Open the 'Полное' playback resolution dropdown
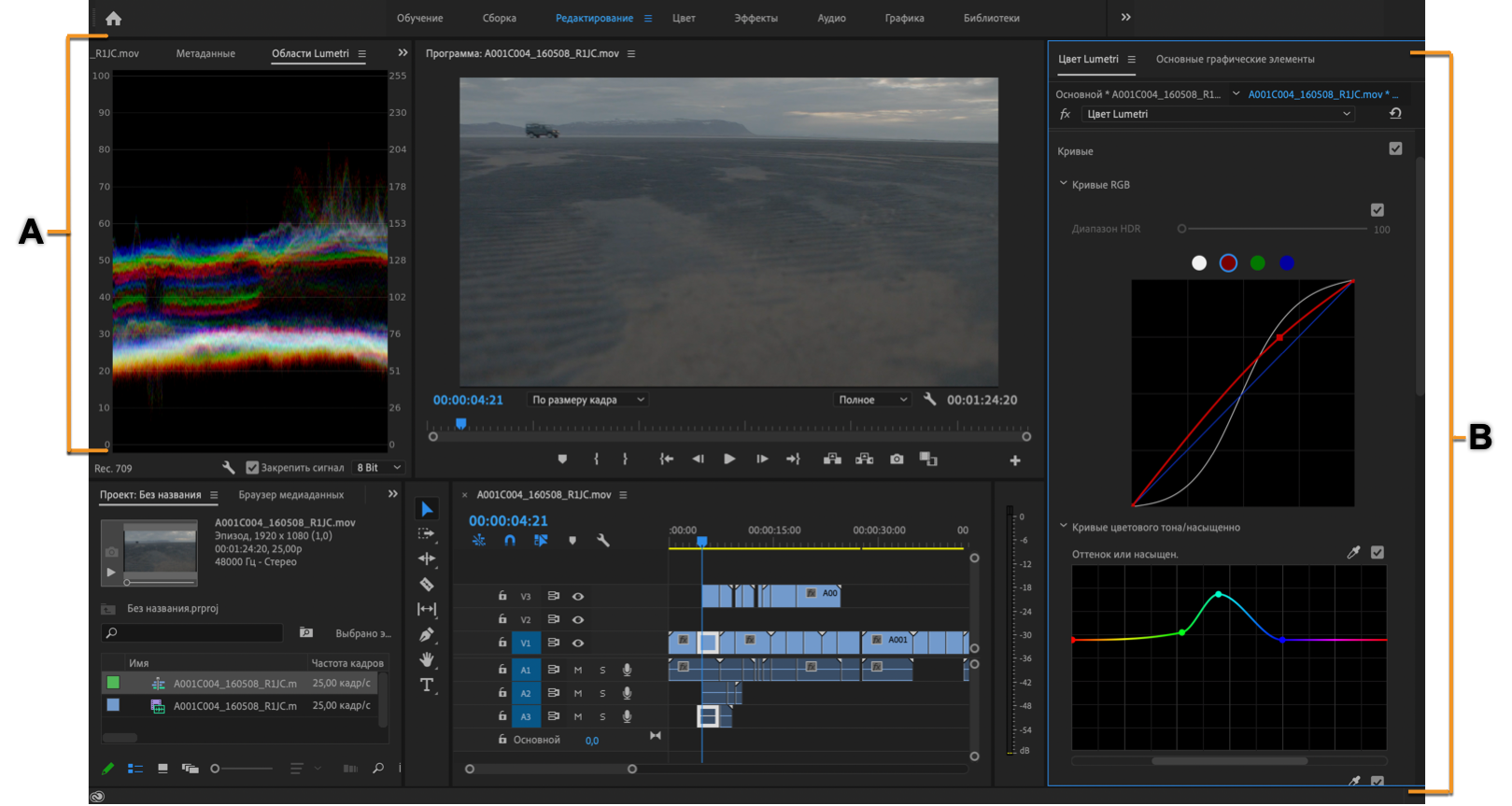 872,400
